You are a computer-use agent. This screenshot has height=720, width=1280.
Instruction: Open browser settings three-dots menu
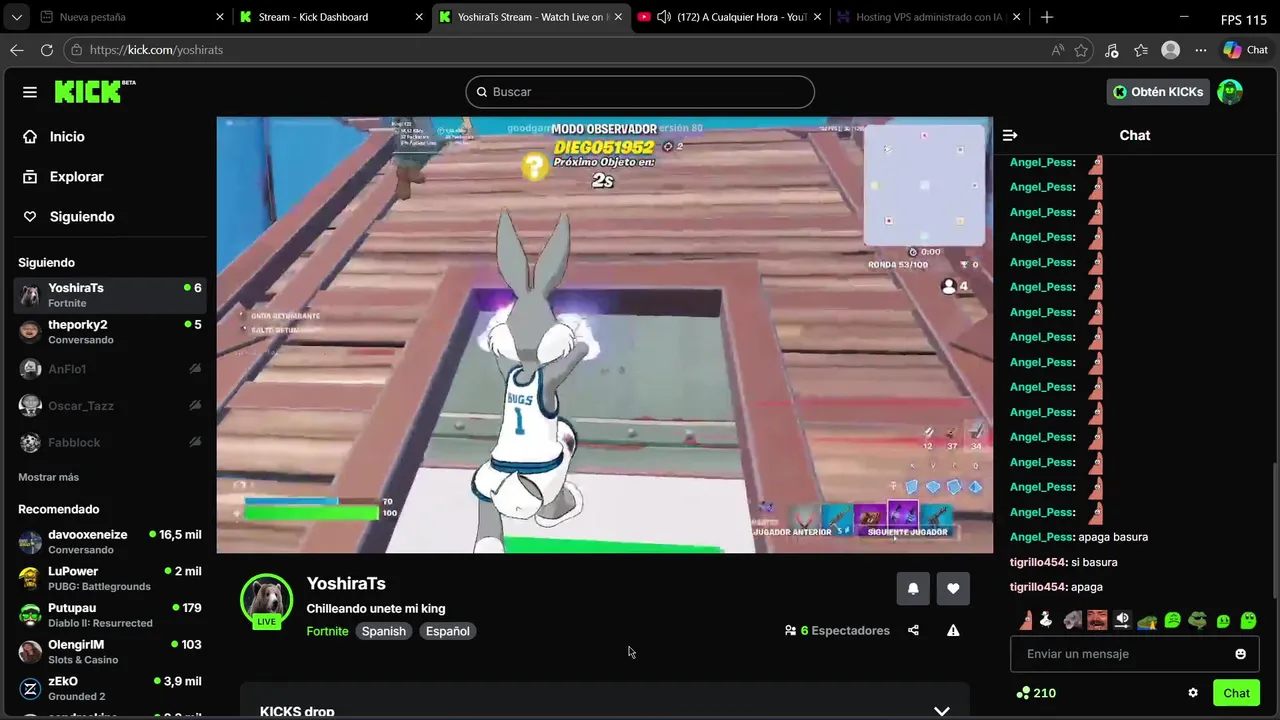(1201, 50)
